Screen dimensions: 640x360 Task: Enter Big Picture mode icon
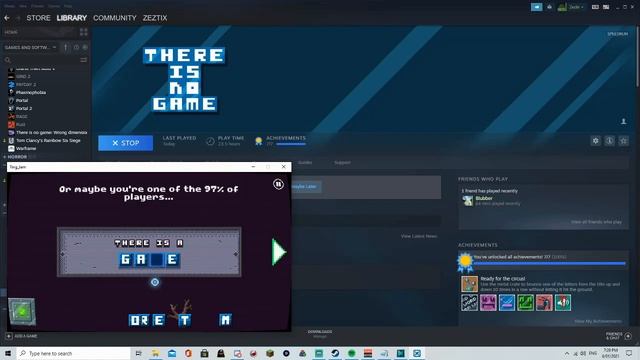606,7
